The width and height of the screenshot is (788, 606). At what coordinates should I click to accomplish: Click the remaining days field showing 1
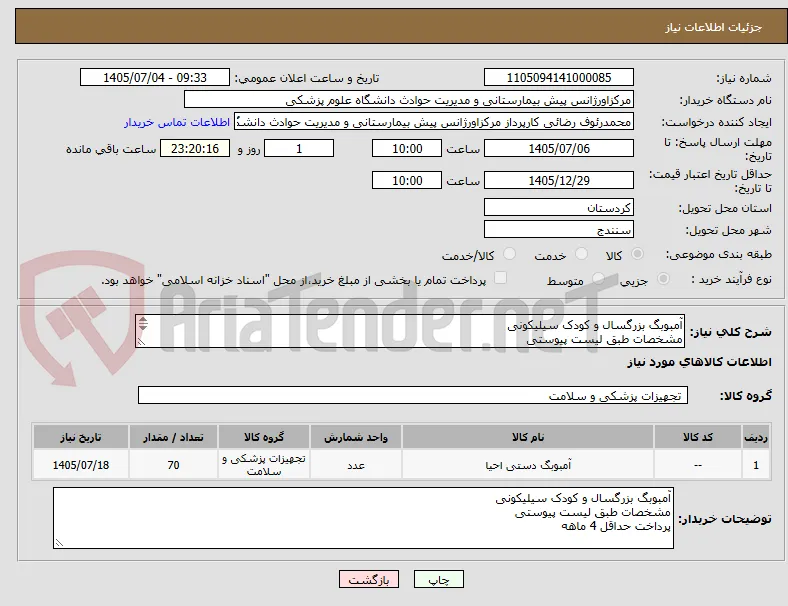pyautogui.click(x=299, y=149)
